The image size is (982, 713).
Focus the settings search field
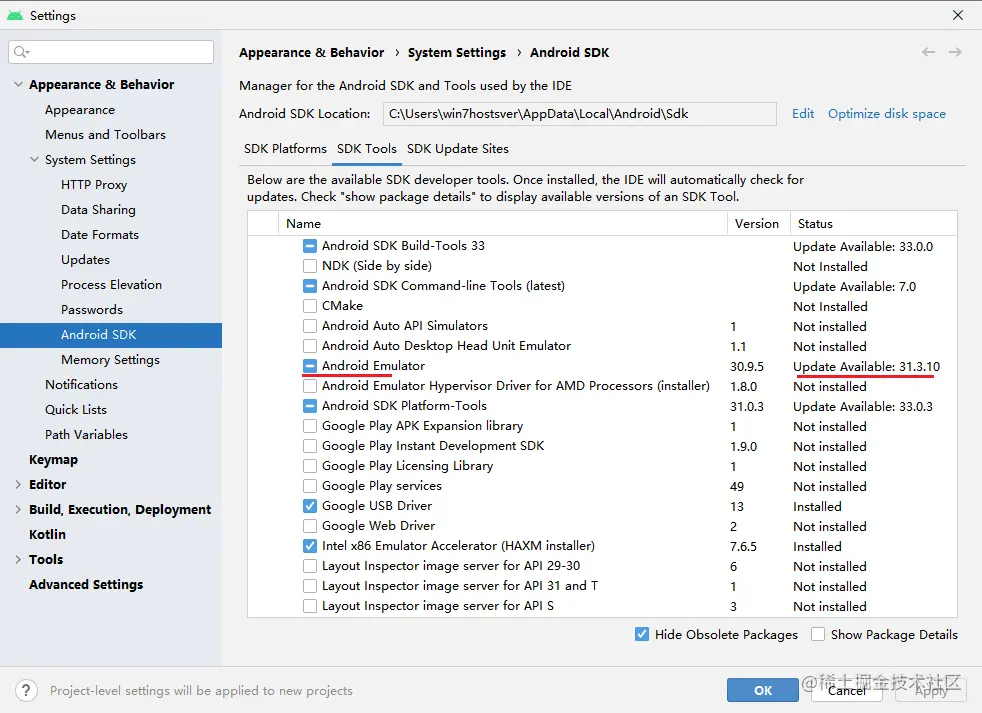coord(111,52)
